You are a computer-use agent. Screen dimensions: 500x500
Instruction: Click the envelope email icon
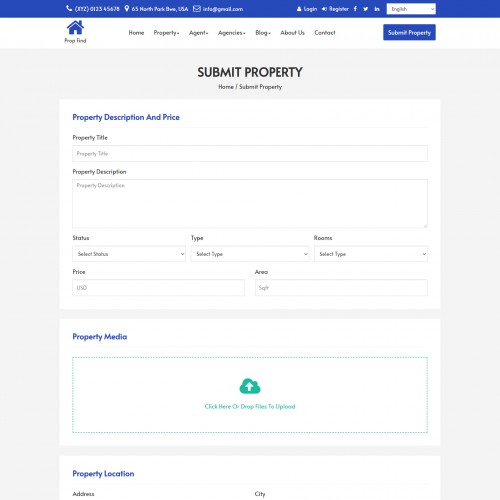(197, 9)
